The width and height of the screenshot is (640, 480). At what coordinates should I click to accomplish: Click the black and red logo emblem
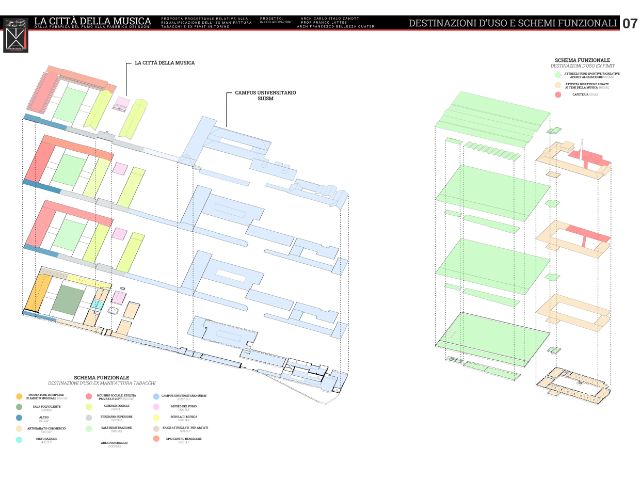(16, 35)
